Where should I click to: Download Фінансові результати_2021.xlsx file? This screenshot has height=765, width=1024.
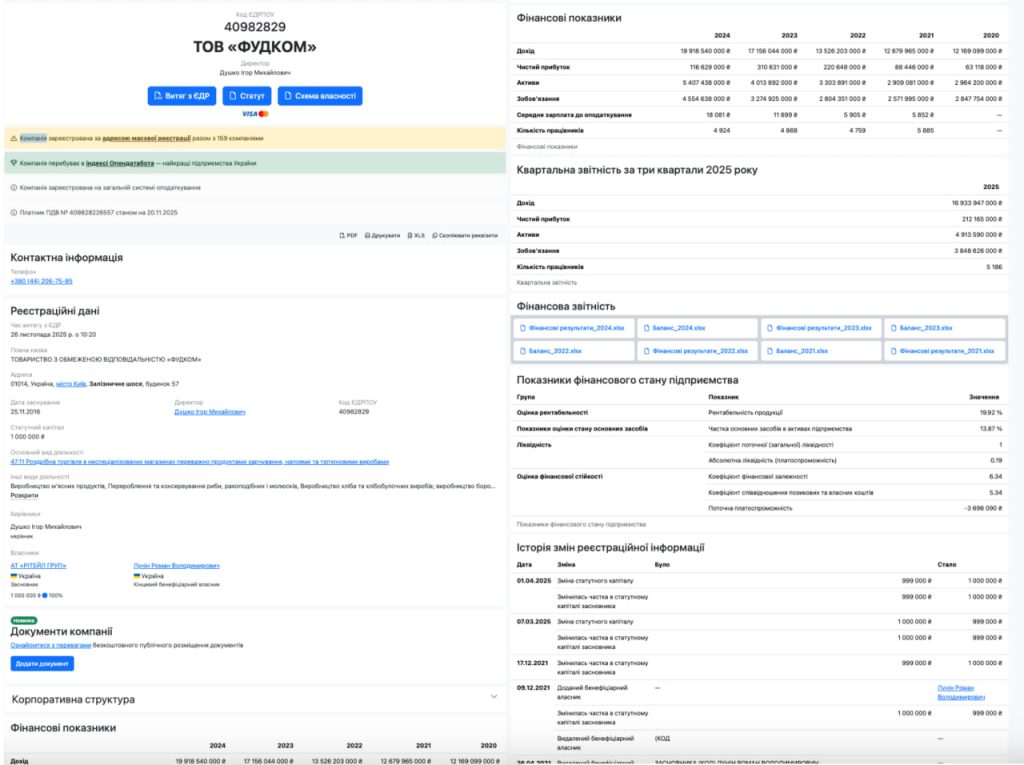(x=945, y=351)
